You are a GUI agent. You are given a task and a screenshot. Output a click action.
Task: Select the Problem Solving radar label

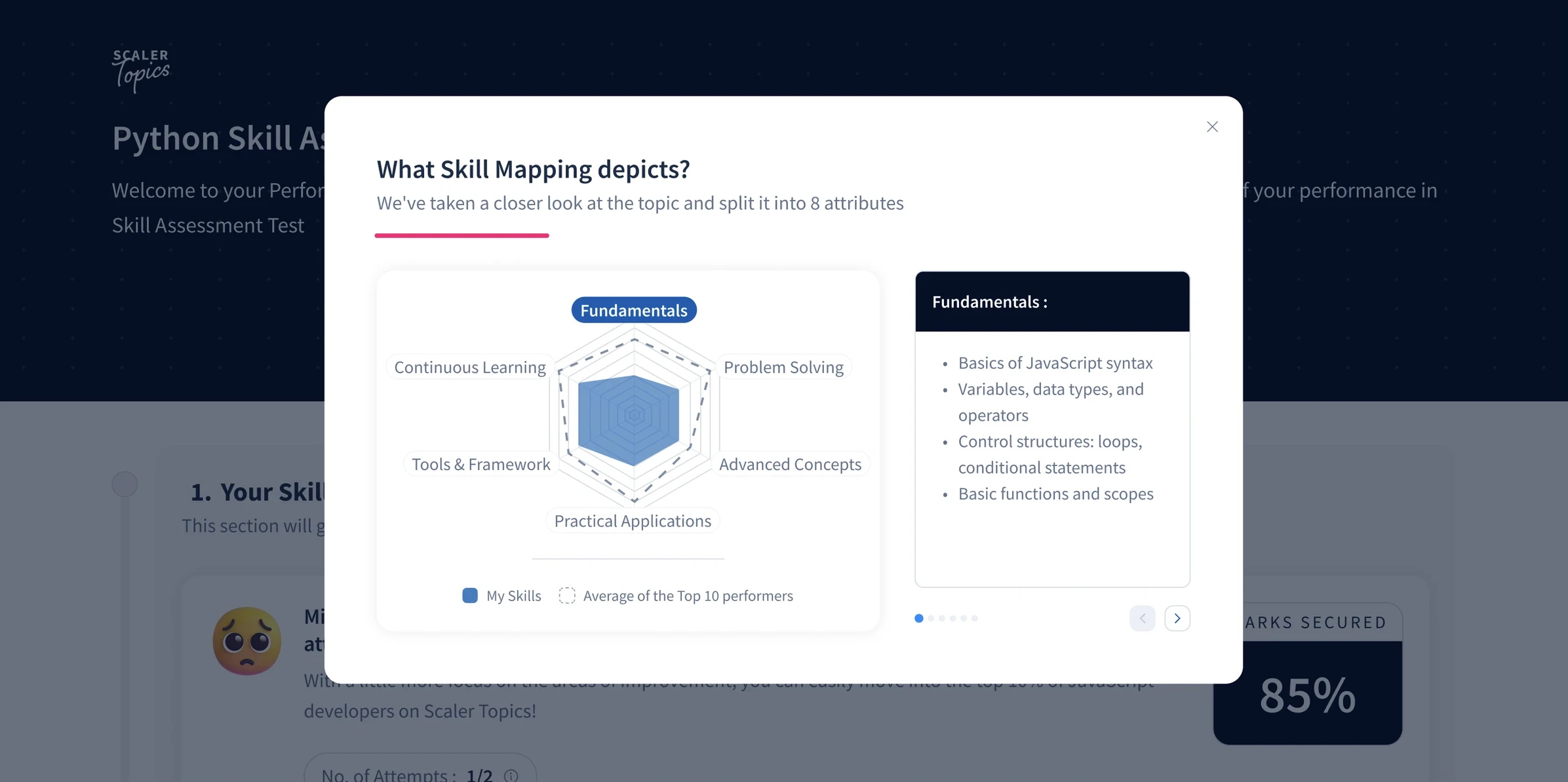pos(783,367)
